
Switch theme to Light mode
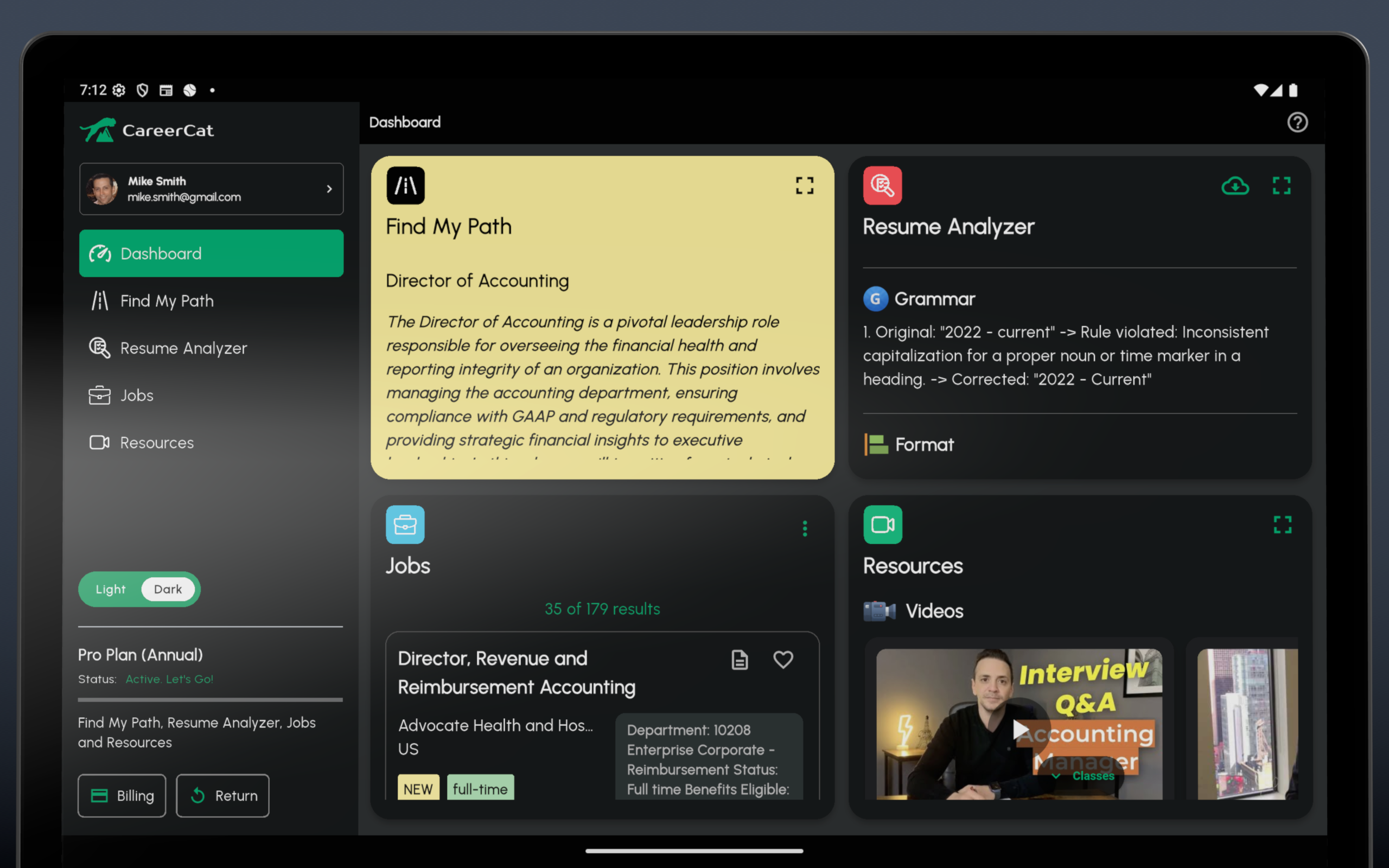[110, 589]
